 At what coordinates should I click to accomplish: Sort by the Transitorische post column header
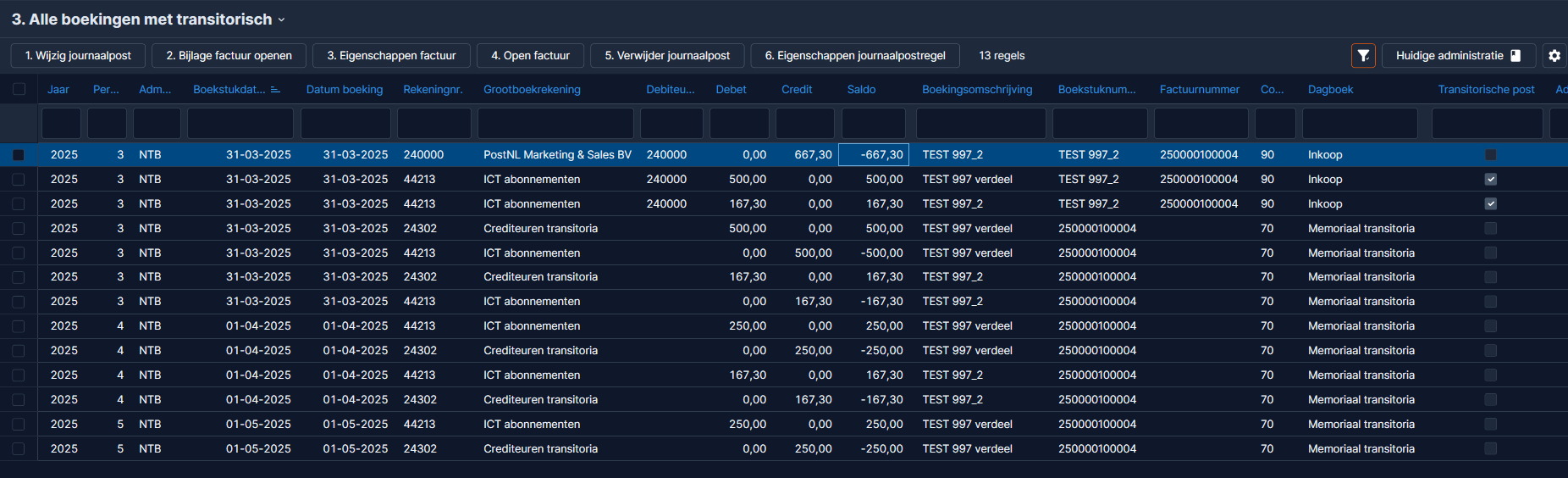click(x=1486, y=90)
